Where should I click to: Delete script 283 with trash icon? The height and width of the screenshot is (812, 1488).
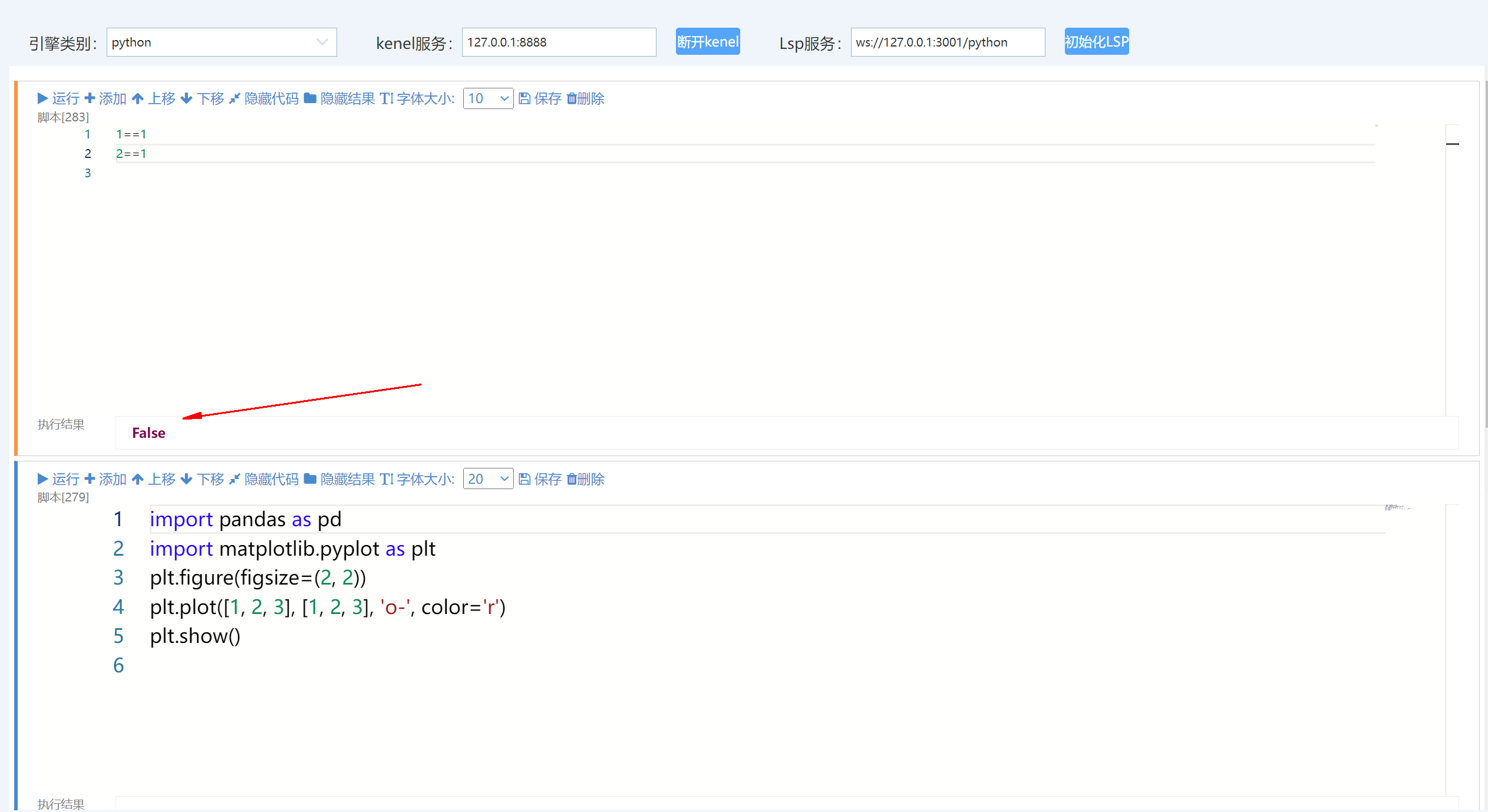585,98
